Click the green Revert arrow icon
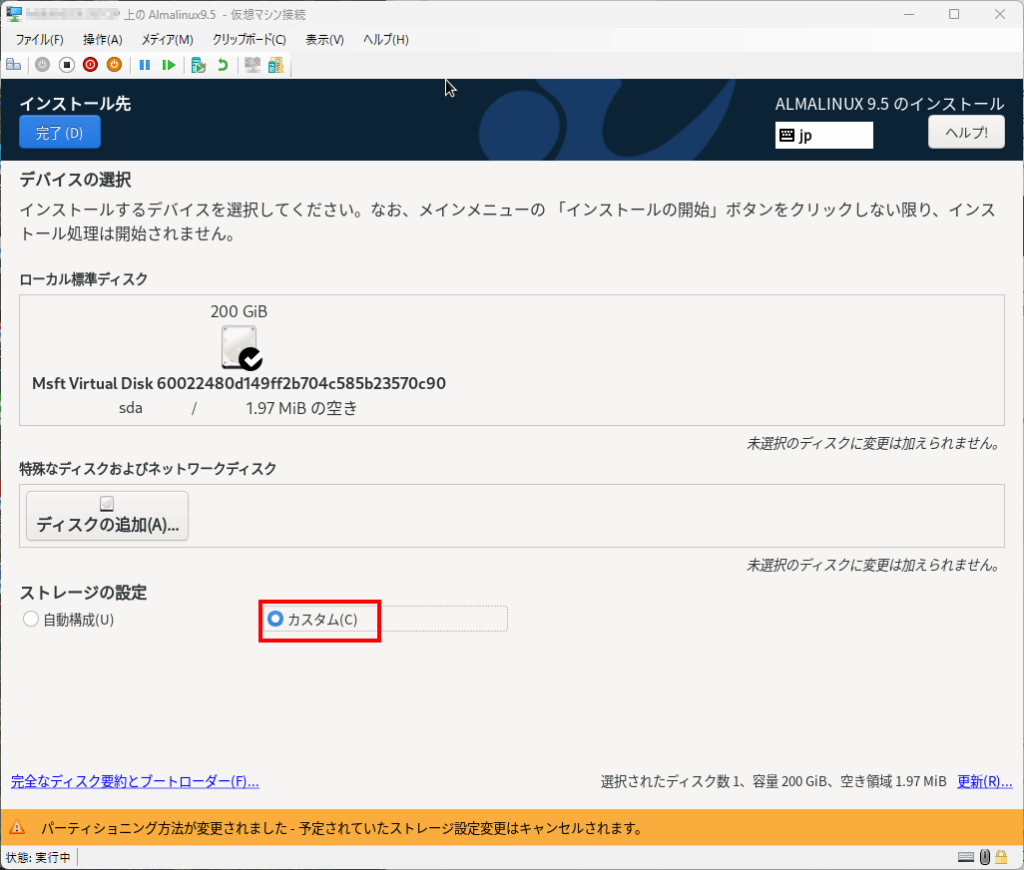 click(222, 65)
